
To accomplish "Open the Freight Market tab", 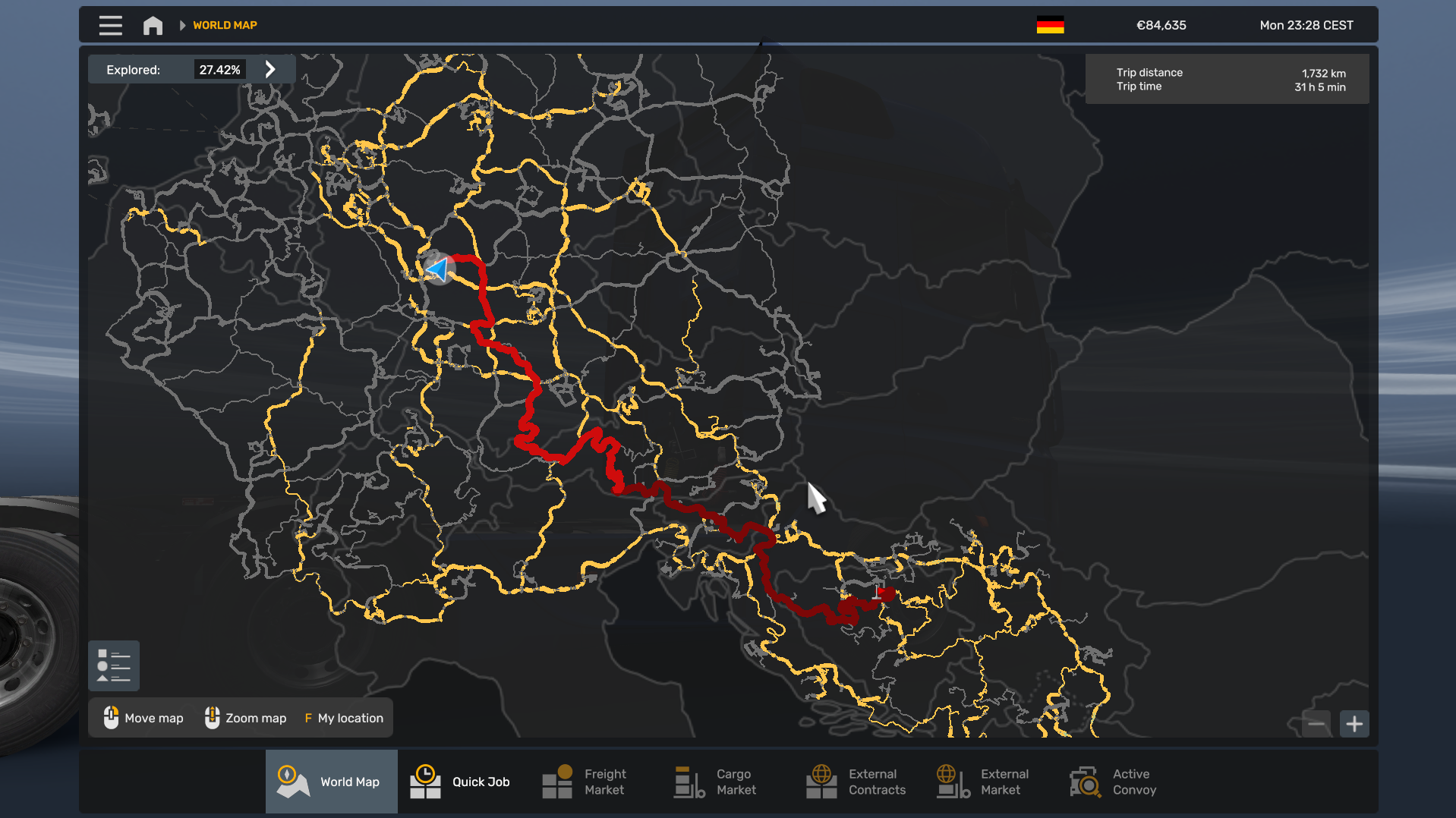I will click(596, 782).
